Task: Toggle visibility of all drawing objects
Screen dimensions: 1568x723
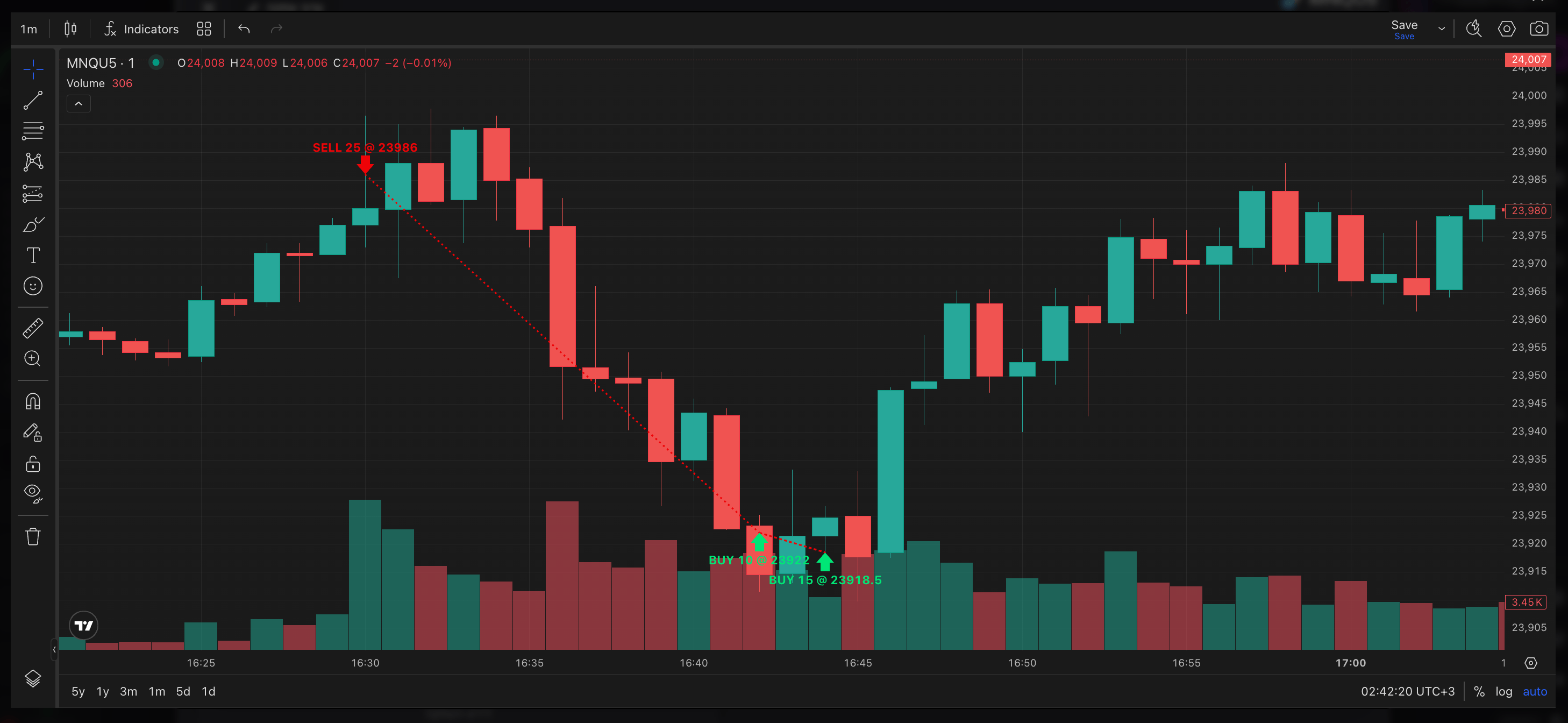Action: [33, 492]
